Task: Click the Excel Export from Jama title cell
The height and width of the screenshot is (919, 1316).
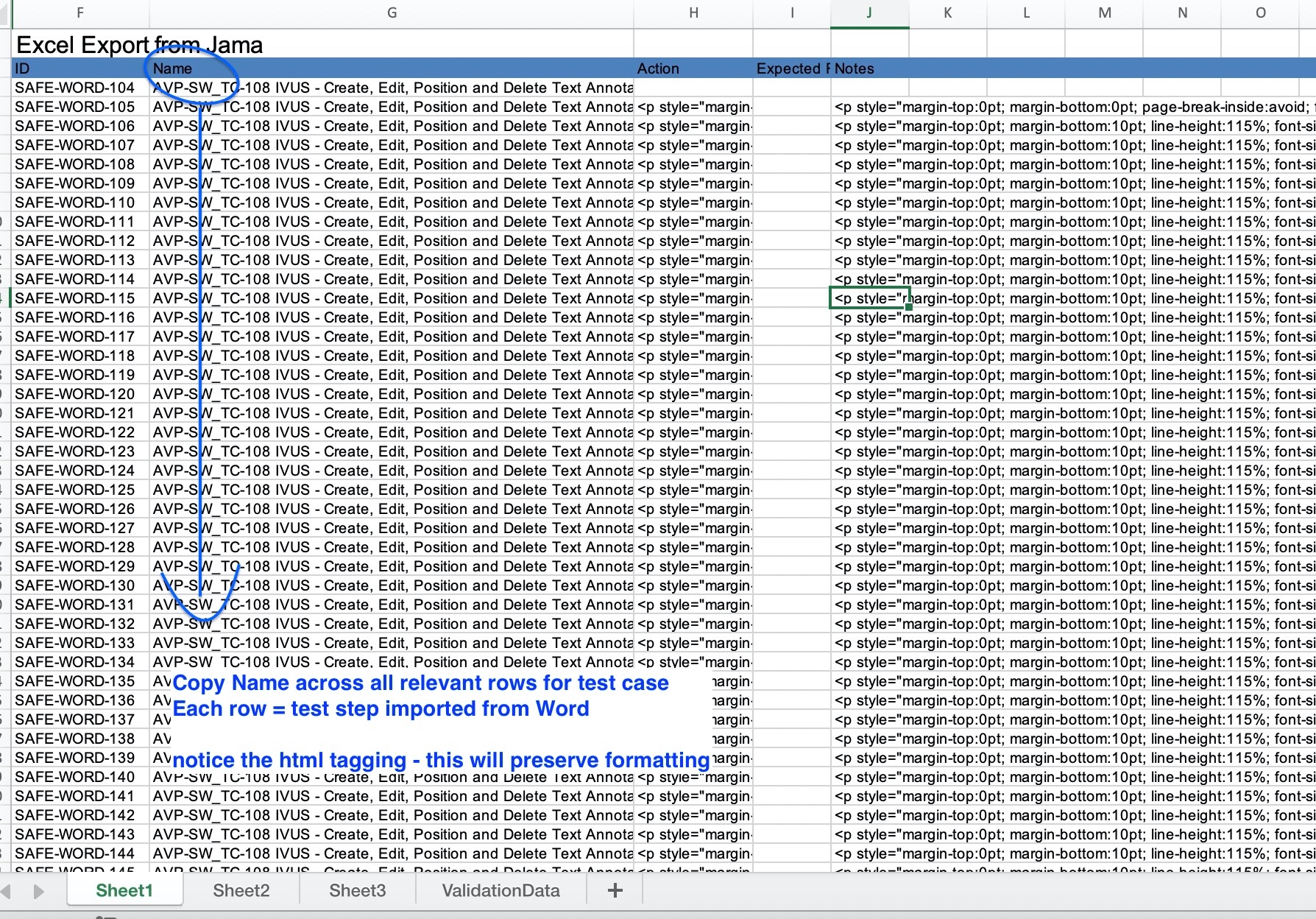Action: click(x=140, y=45)
